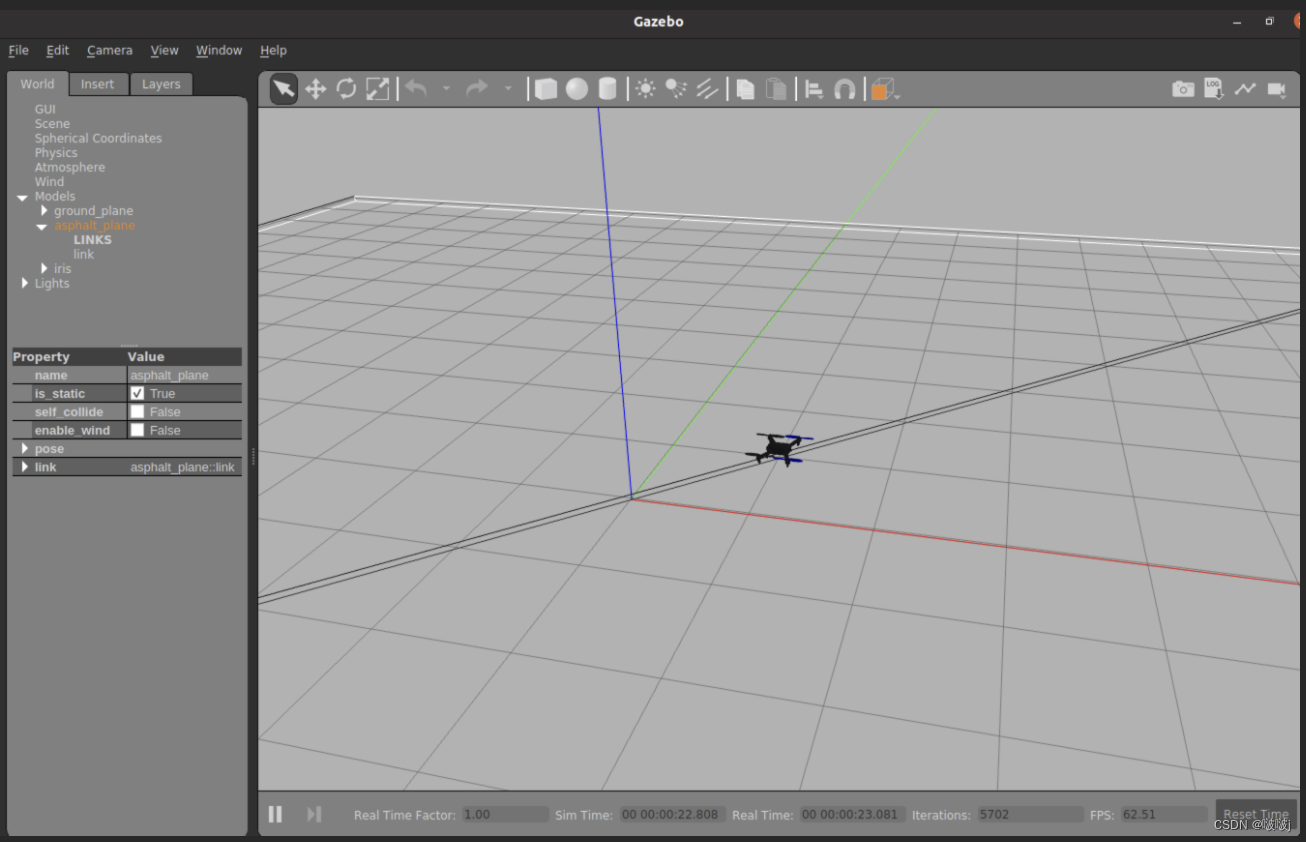
Task: Click the Redo arrow icon
Action: [477, 89]
